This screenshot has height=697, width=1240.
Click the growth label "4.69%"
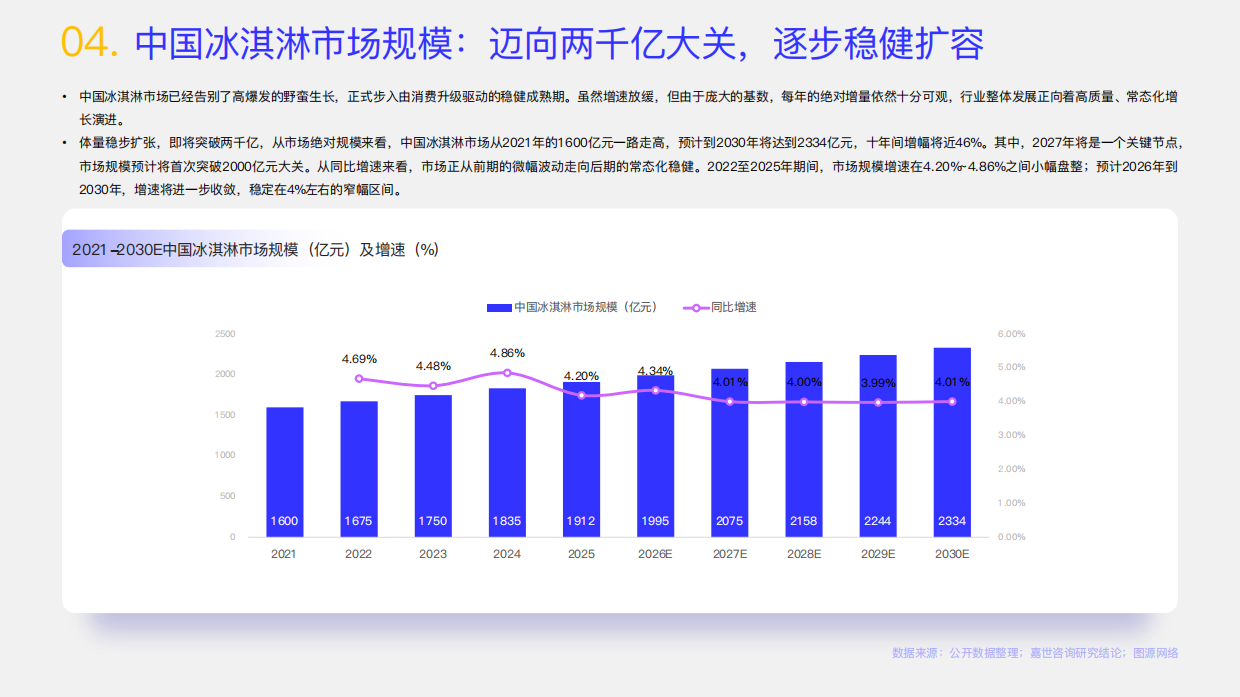359,358
